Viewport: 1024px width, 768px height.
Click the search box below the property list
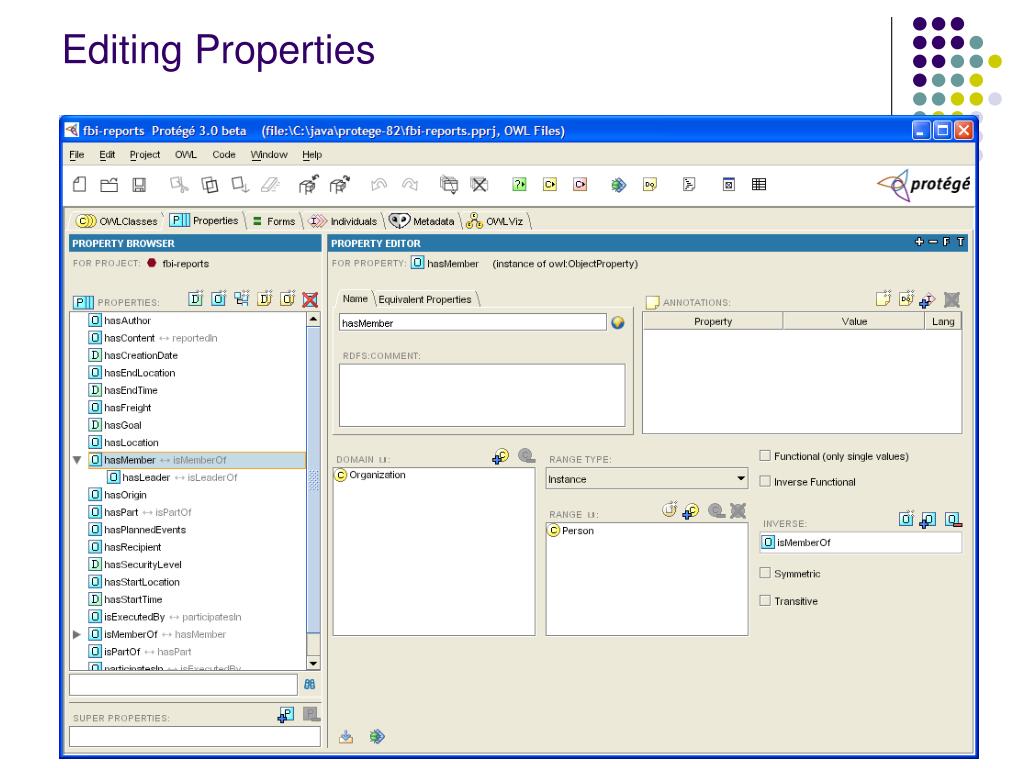(x=184, y=684)
